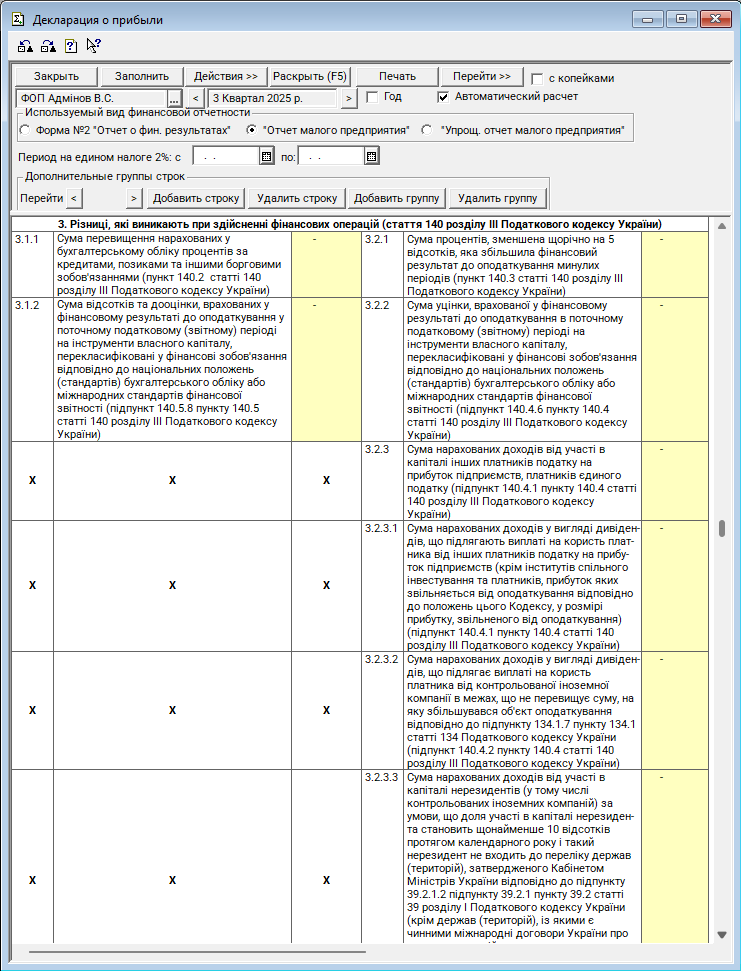The image size is (741, 971).
Task: Click the first toolbar icon with a lock
Action: pyautogui.click(x=25, y=45)
